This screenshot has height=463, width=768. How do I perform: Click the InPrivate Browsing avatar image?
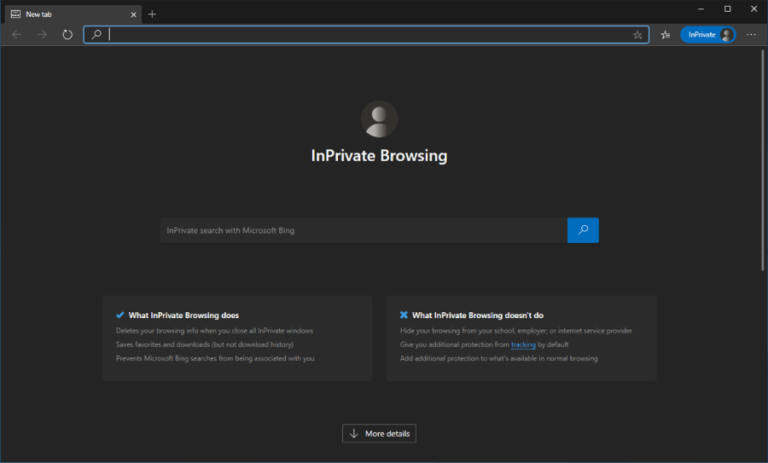coord(379,119)
